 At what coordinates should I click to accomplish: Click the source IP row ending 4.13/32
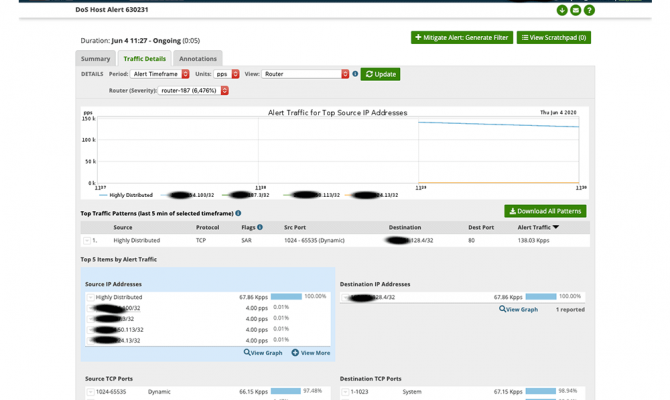208,341
